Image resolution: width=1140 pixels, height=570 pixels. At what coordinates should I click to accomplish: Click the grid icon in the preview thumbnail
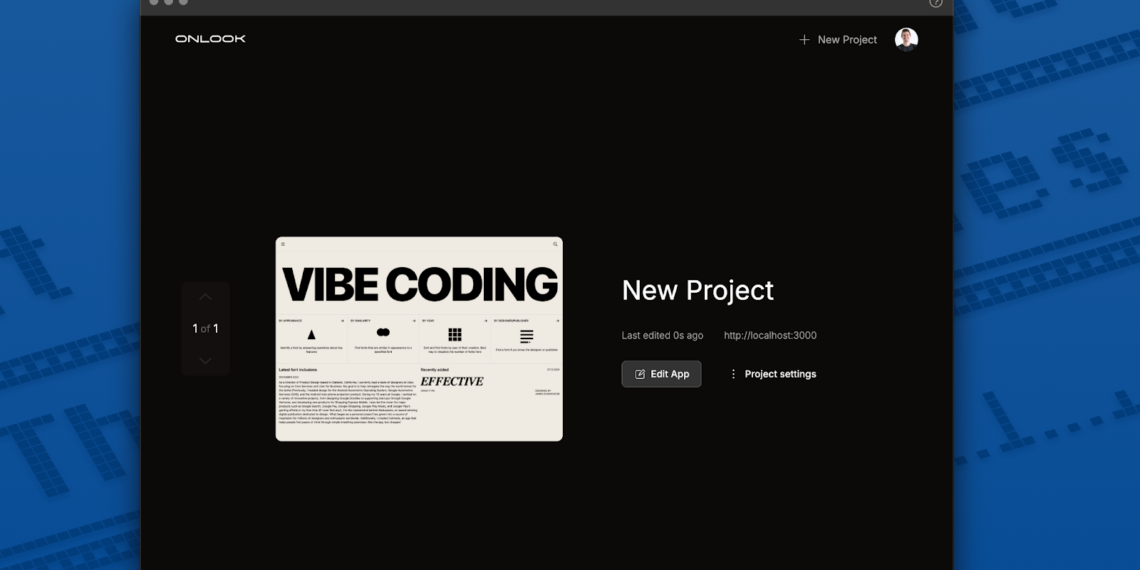[x=455, y=334]
